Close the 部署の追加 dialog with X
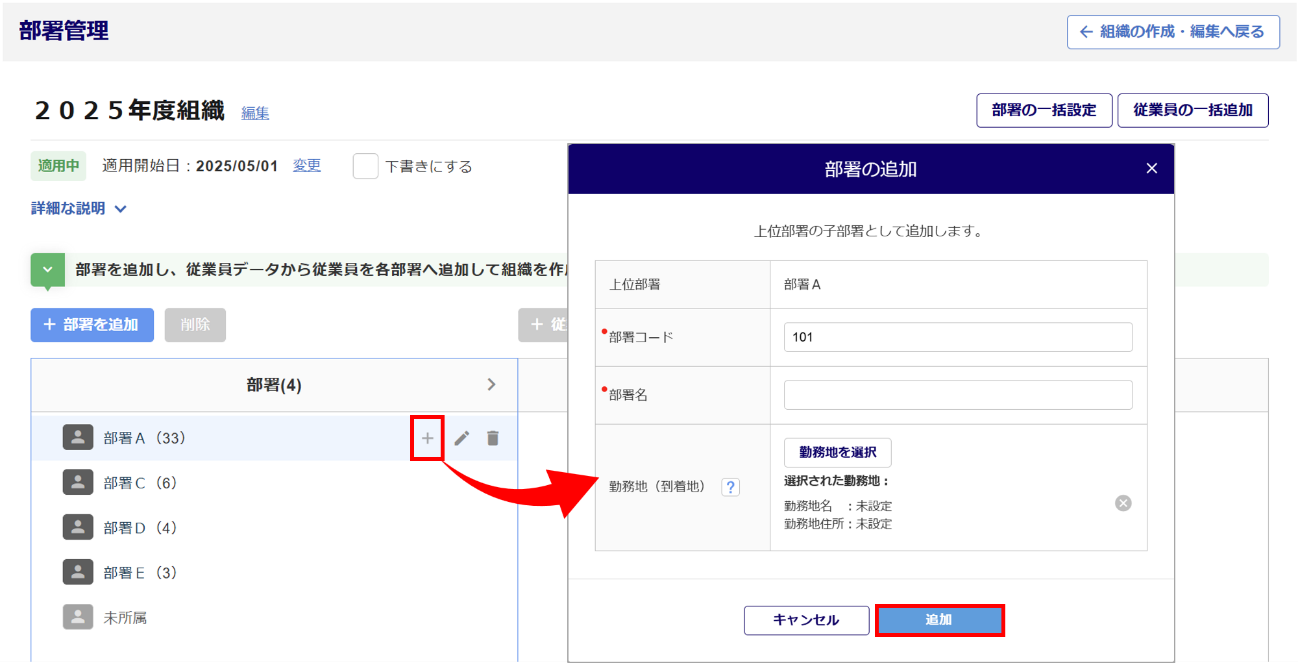 (1152, 169)
